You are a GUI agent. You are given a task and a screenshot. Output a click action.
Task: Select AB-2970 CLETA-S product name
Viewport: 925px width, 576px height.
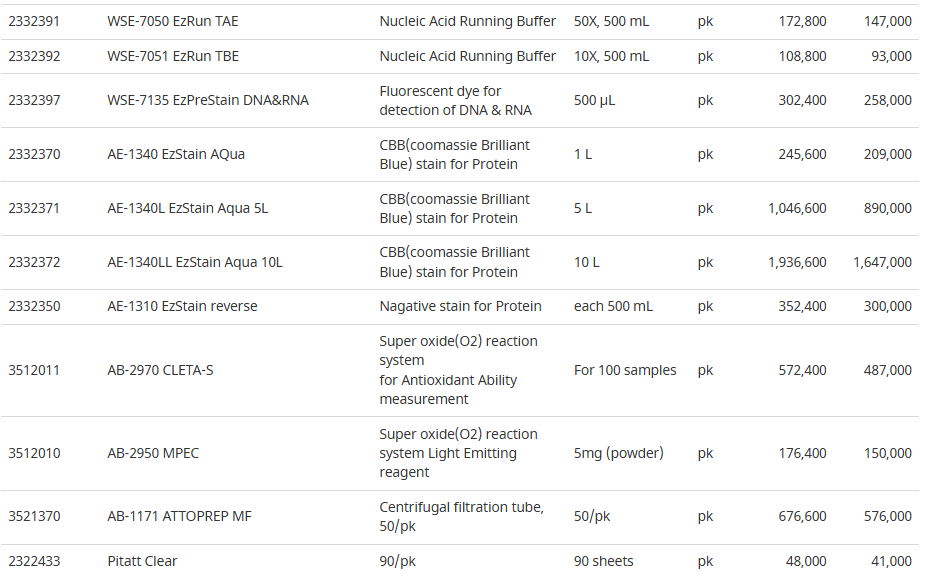(160, 370)
